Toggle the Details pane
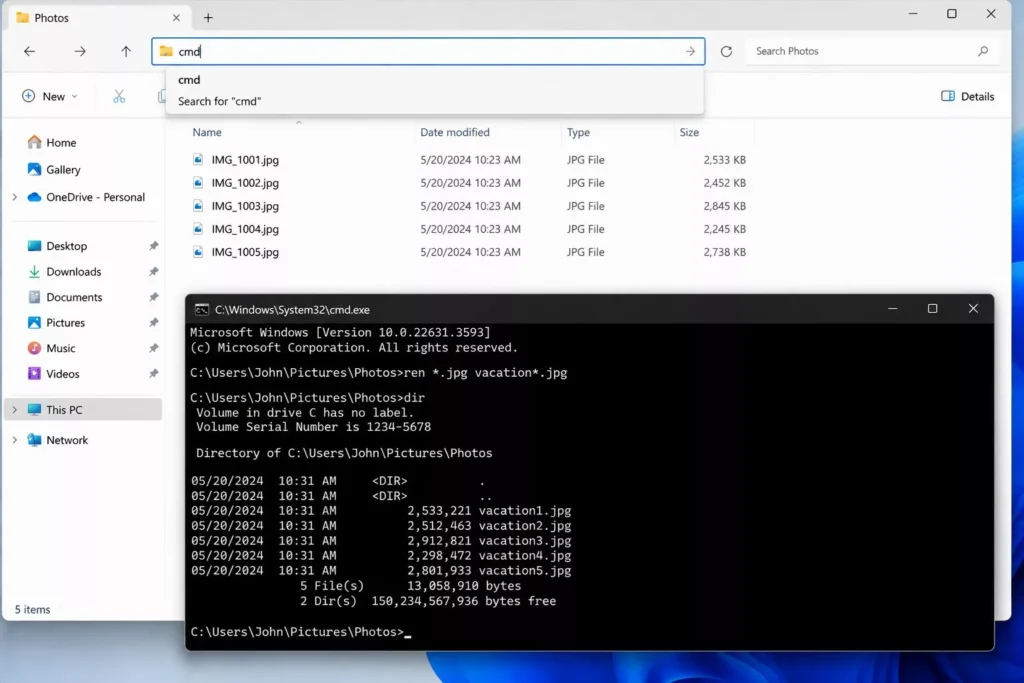The width and height of the screenshot is (1024, 683). point(967,97)
